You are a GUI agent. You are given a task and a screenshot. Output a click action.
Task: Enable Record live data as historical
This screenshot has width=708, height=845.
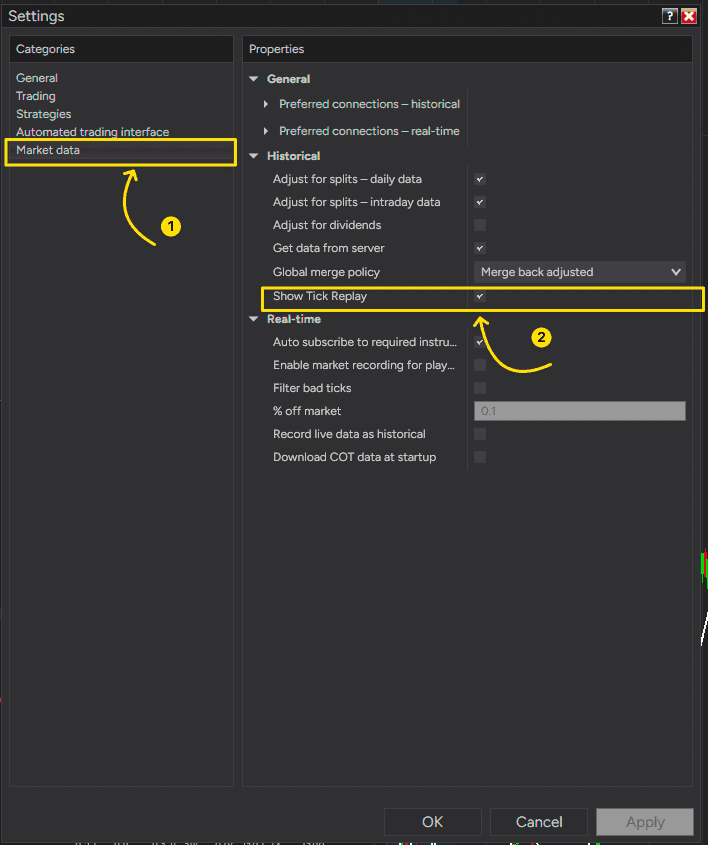pyautogui.click(x=480, y=434)
